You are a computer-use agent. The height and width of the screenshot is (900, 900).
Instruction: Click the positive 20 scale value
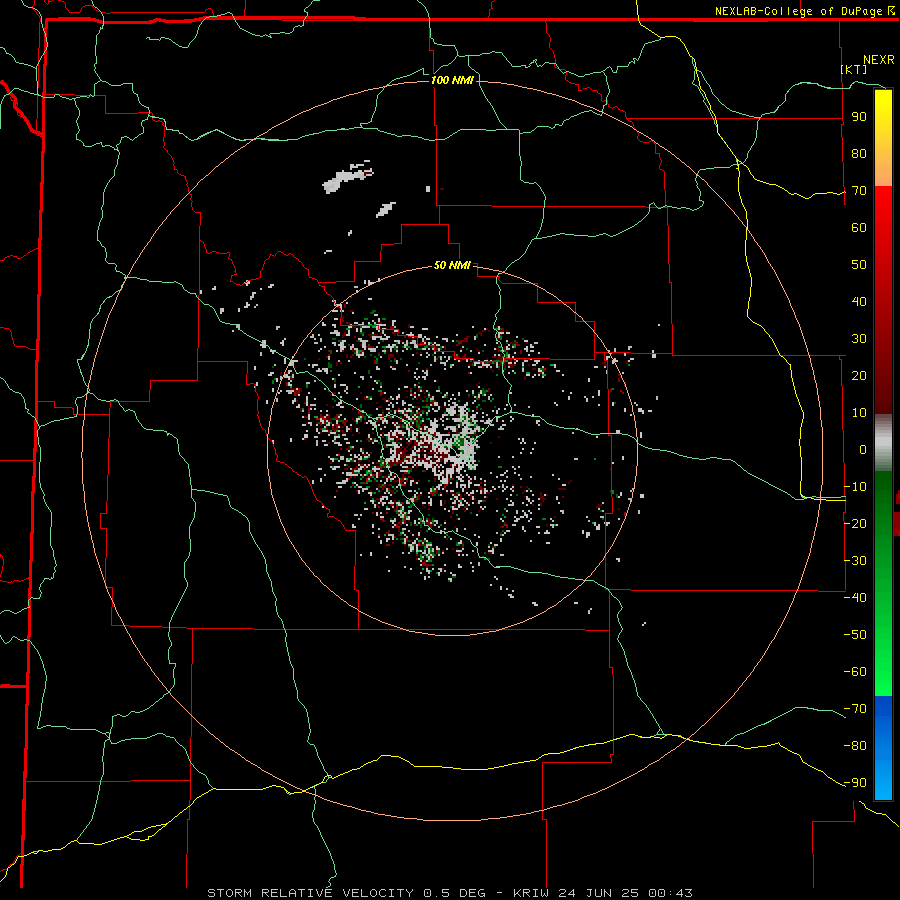tap(859, 375)
